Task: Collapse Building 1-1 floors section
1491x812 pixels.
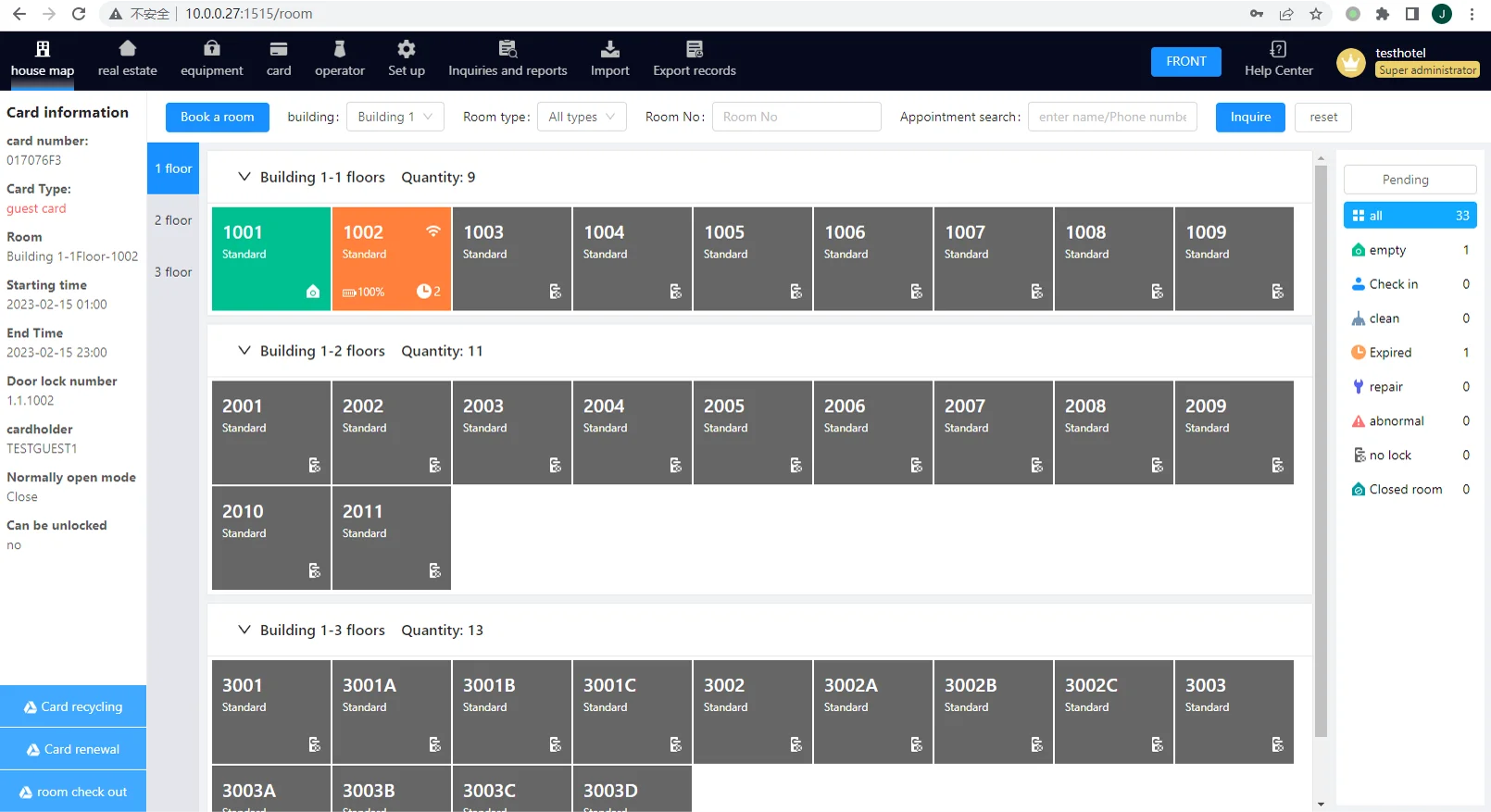Action: [x=244, y=177]
